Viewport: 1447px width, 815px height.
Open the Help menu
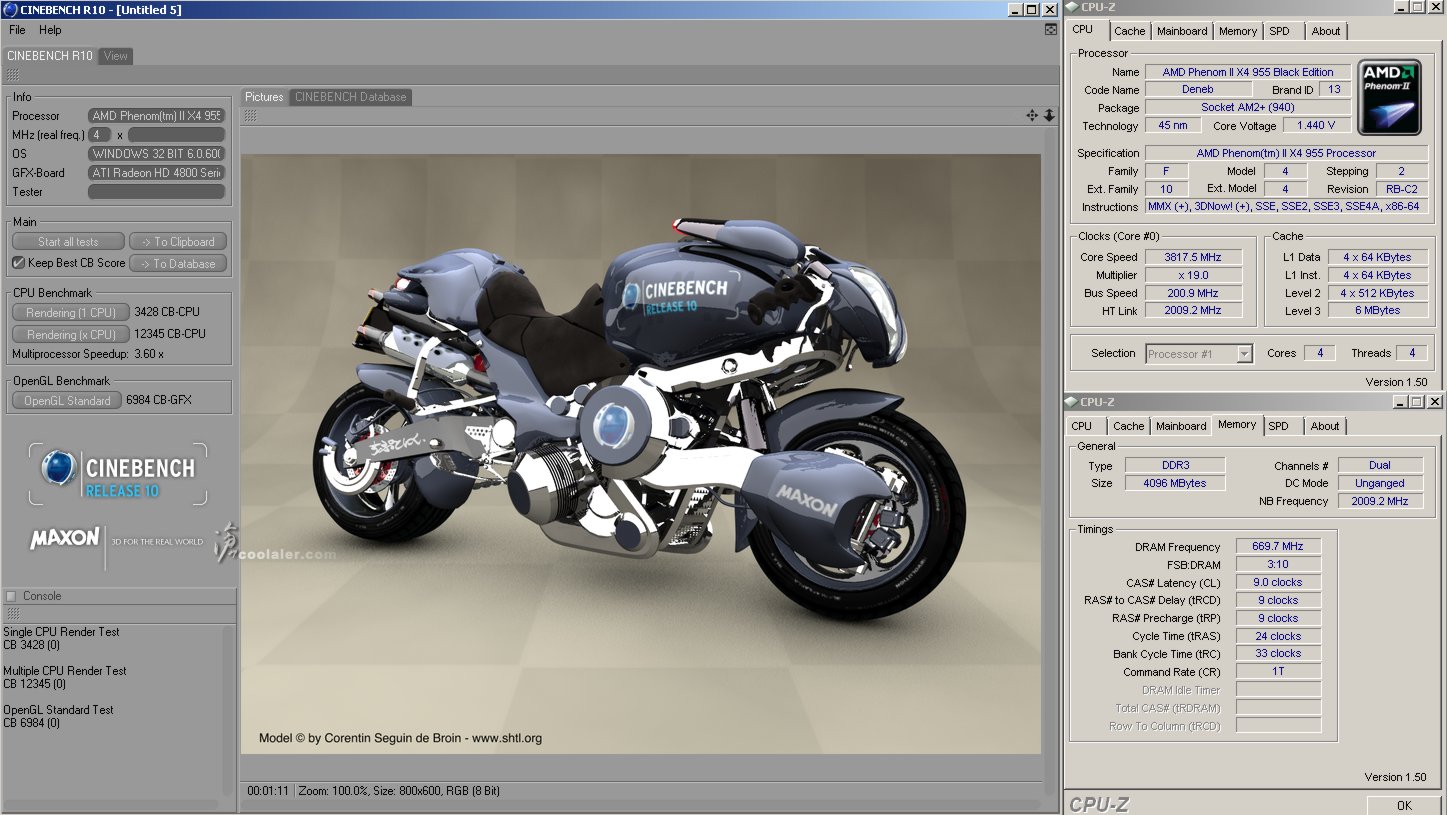(50, 30)
